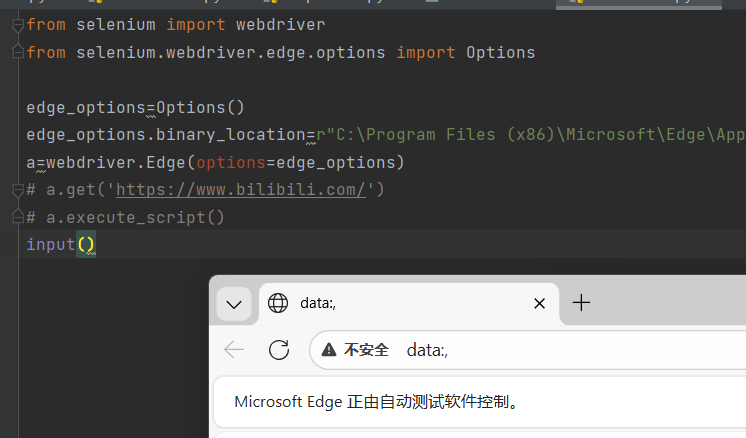
Task: Click "webdriver.Edge" in the code
Action: point(116,163)
